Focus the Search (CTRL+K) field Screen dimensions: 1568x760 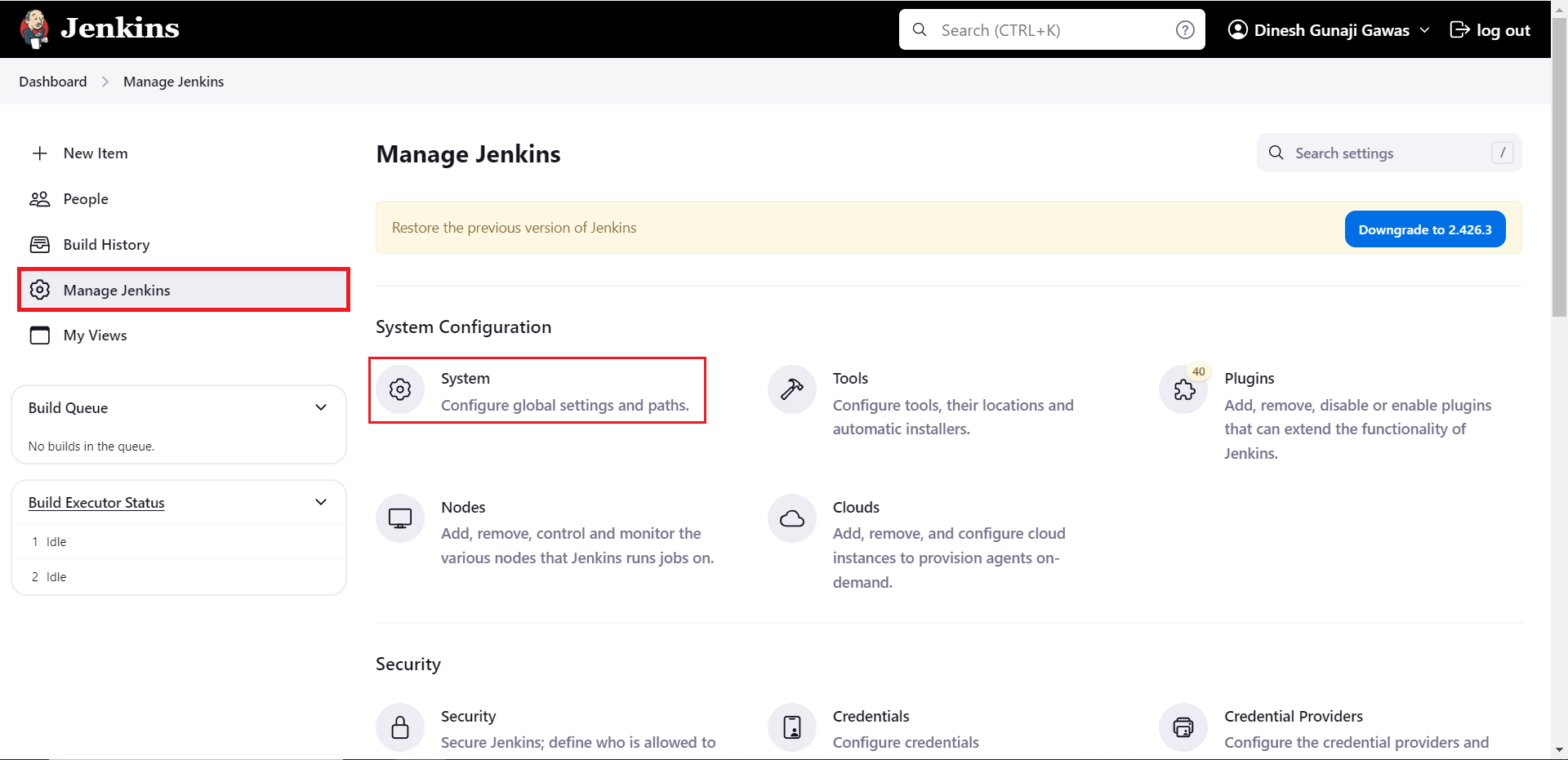[x=1052, y=30]
